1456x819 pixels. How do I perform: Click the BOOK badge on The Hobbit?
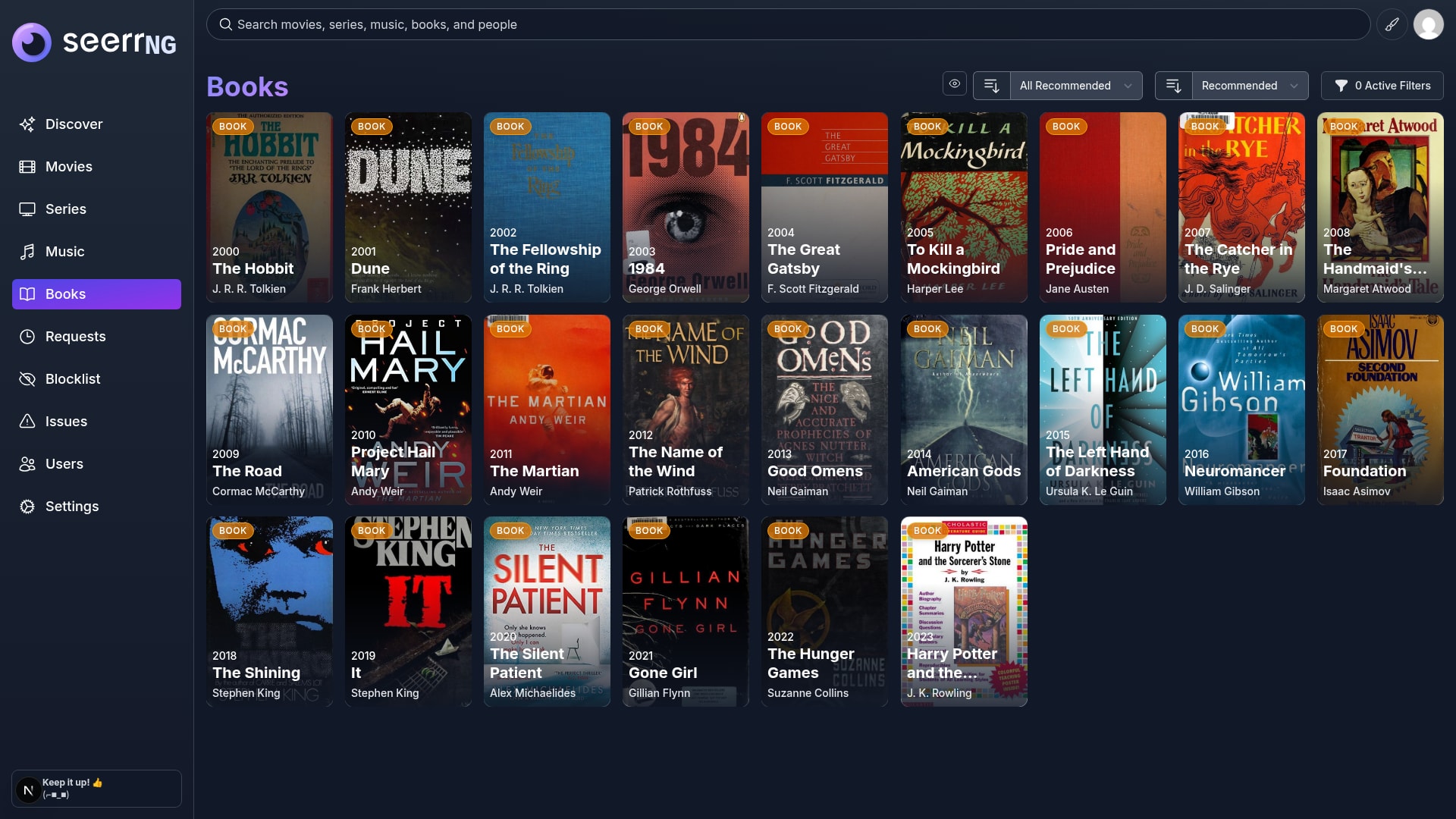click(x=233, y=127)
